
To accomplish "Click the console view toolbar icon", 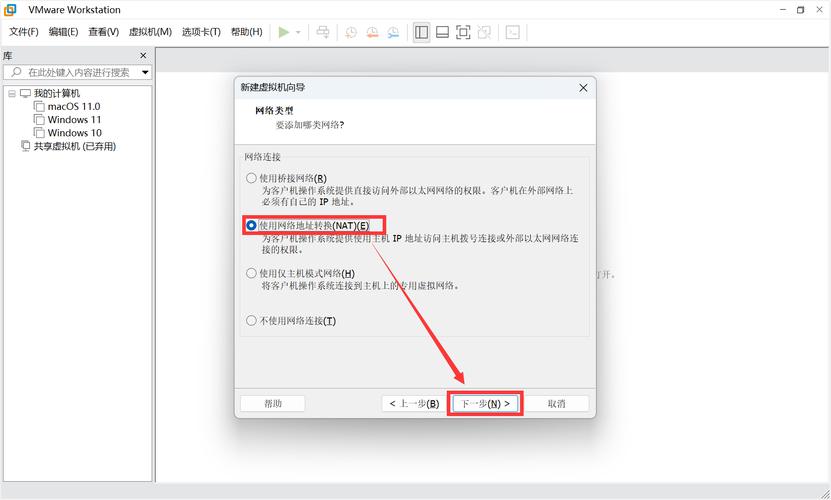I will (x=512, y=32).
